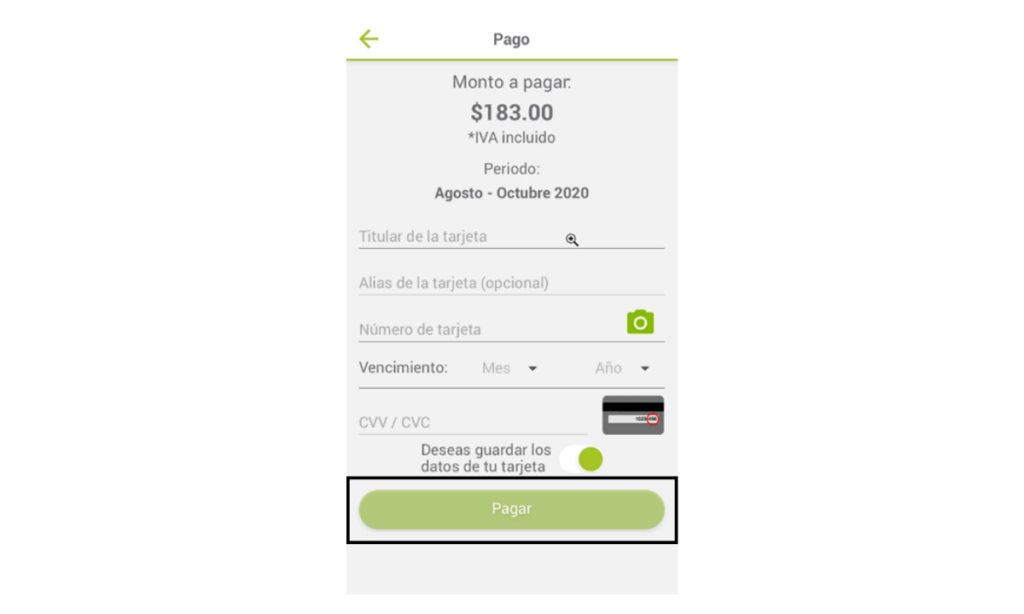Click the Agosto - Octubre 2020 period
Screen dimensions: 1024x614
[512, 193]
